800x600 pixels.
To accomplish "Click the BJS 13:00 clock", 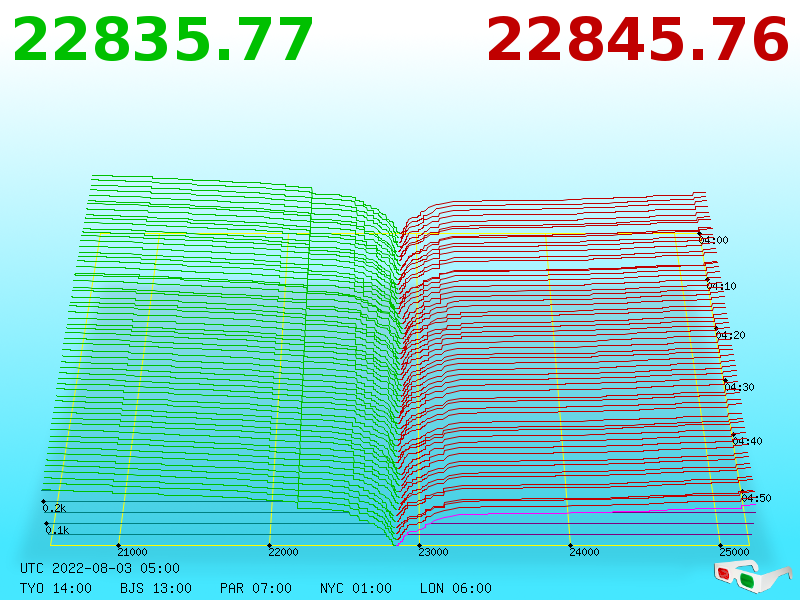I will [x=156, y=588].
